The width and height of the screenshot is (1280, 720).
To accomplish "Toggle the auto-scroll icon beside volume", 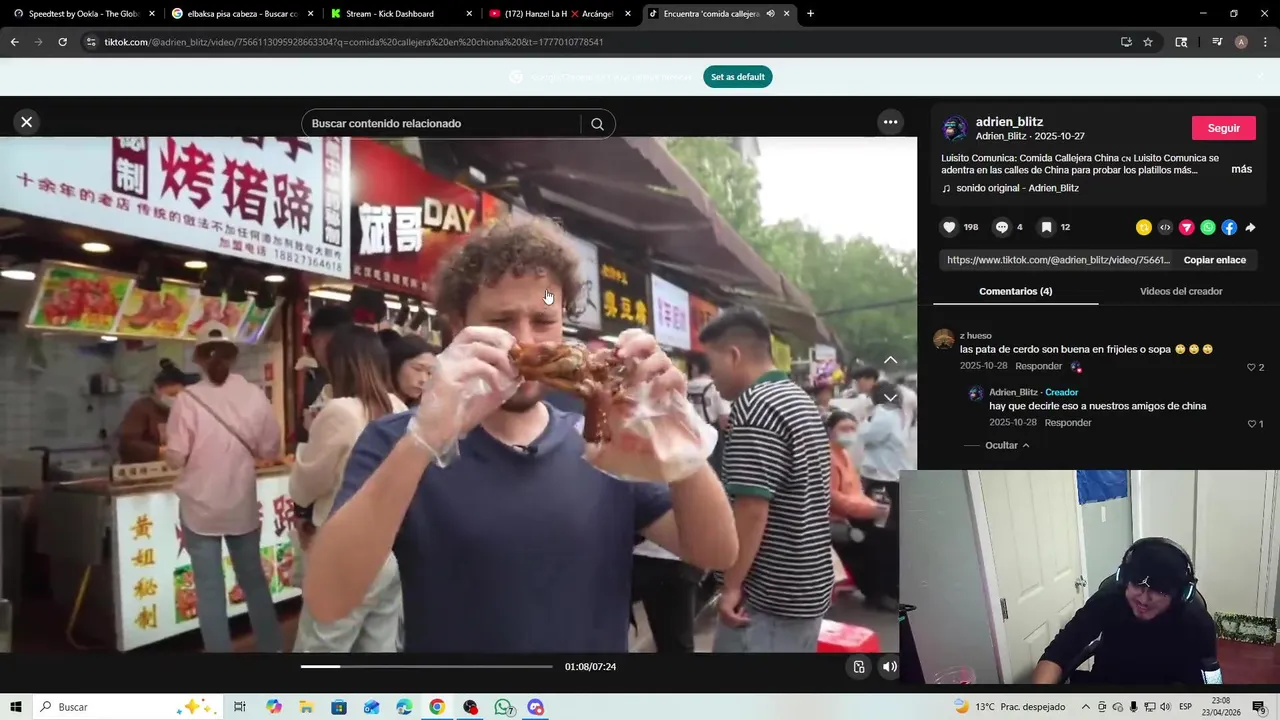I will pos(859,667).
